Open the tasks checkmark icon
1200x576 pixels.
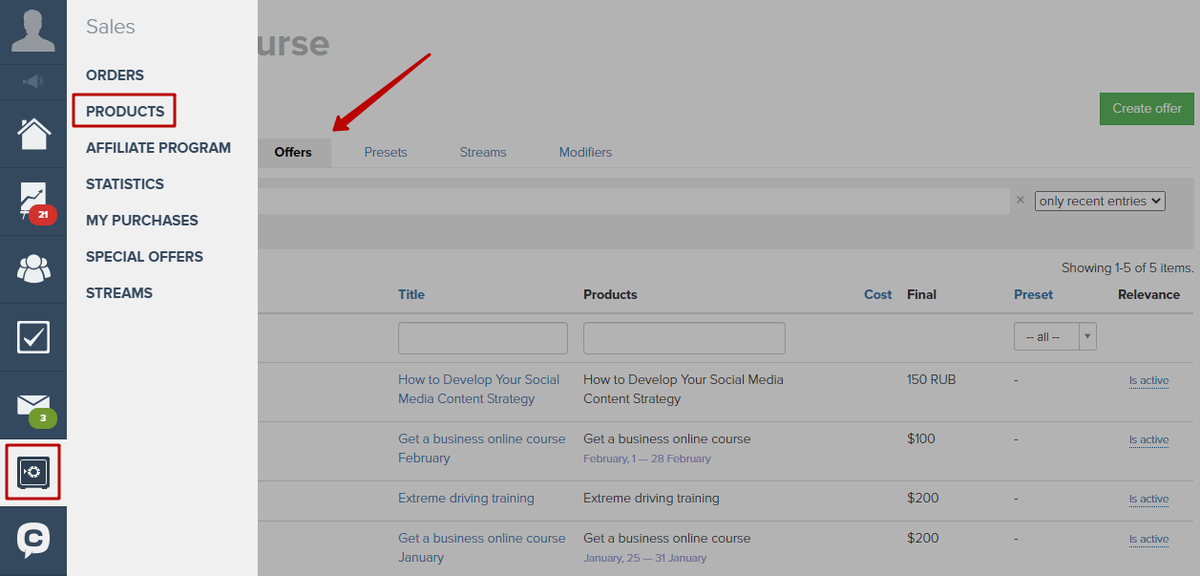(x=33, y=337)
